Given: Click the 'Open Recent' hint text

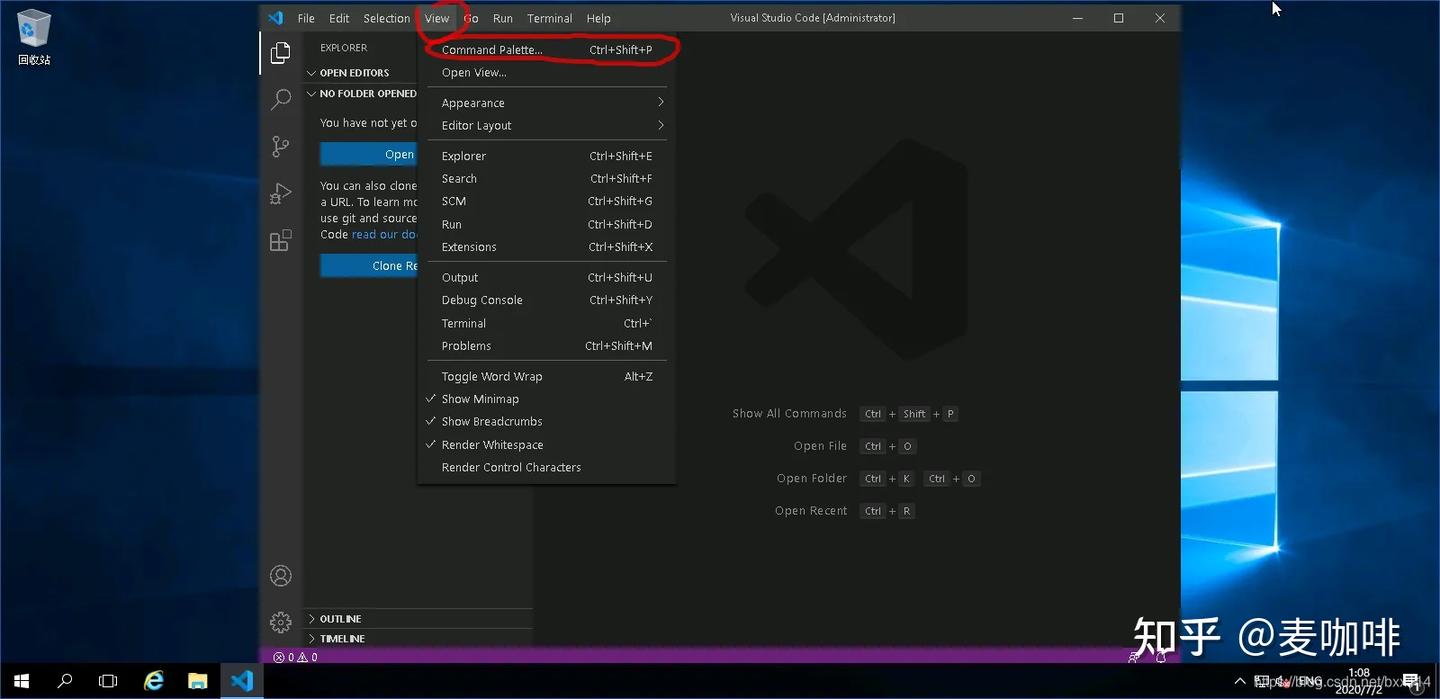Looking at the screenshot, I should [811, 511].
